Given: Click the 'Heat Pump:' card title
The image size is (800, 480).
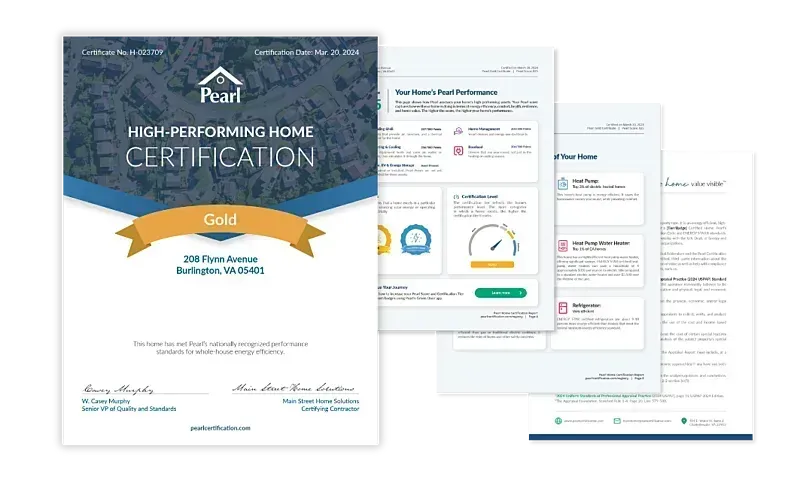Looking at the screenshot, I should (585, 181).
